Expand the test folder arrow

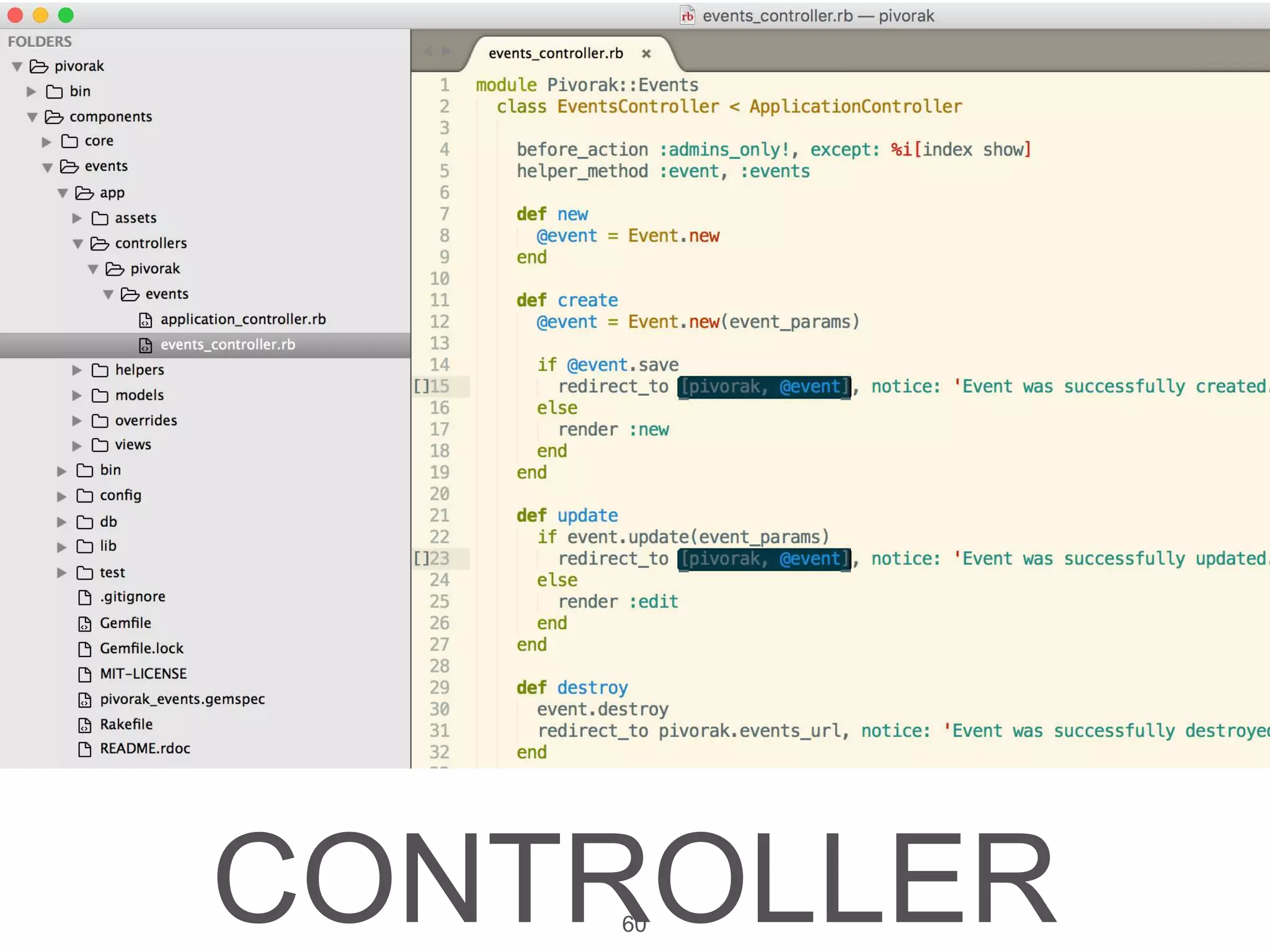(x=61, y=573)
